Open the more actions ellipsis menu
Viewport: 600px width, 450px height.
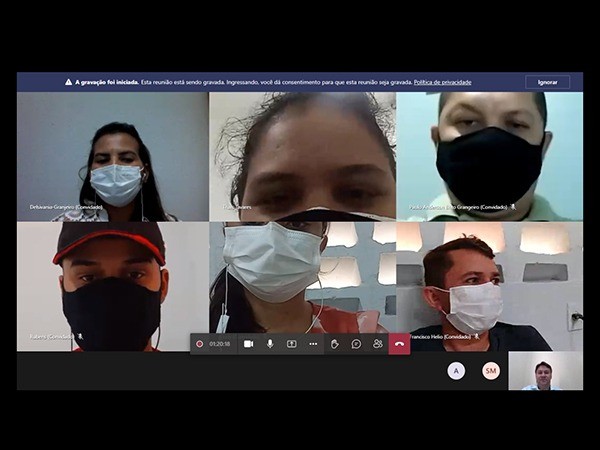pos(313,344)
